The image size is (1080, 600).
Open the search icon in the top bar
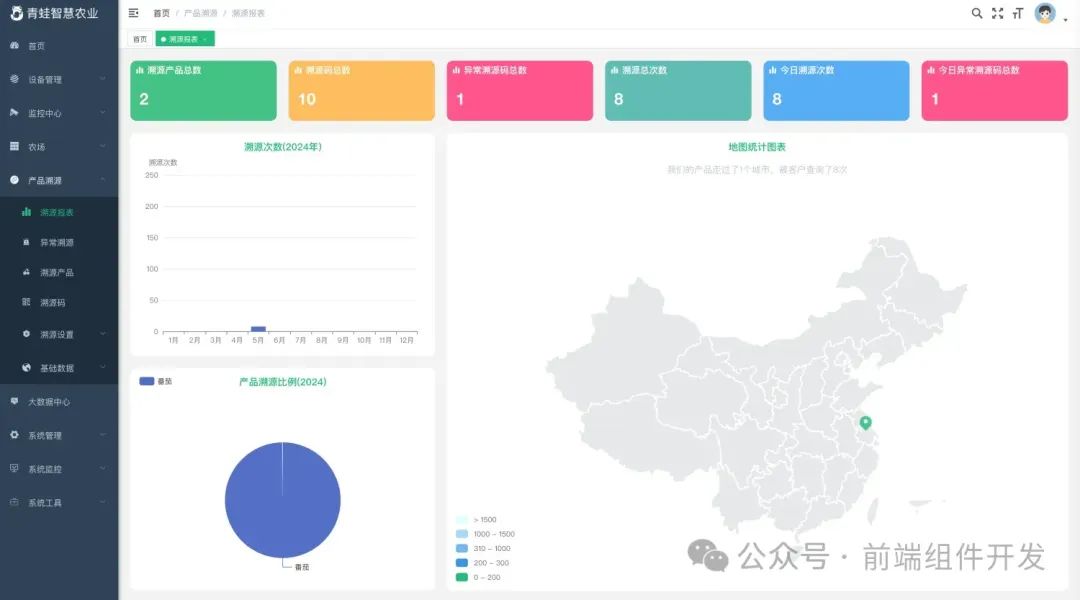pyautogui.click(x=977, y=13)
